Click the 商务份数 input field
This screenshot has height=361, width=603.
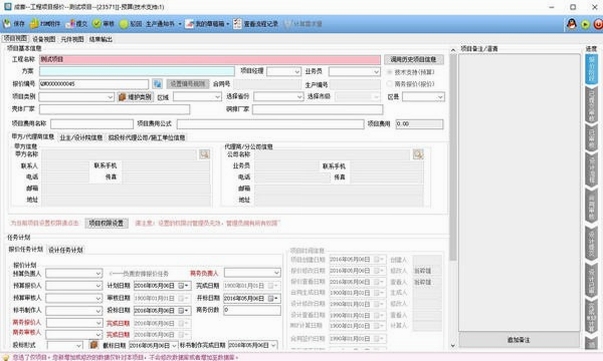pyautogui.click(x=252, y=310)
